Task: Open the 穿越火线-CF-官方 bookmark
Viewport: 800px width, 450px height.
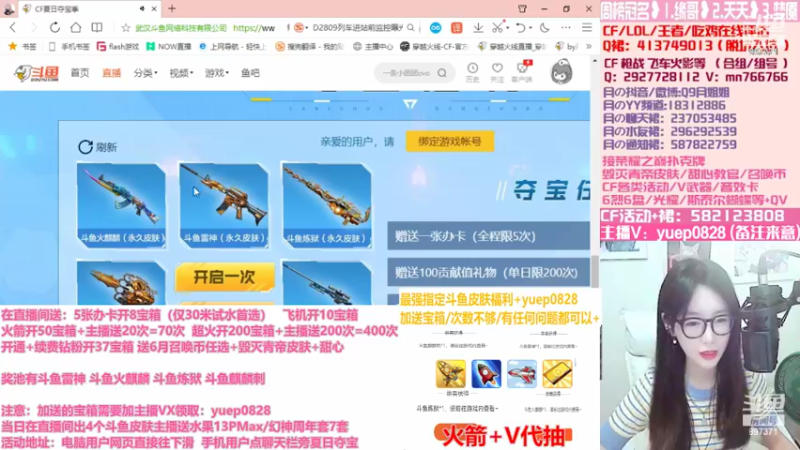Action: pos(434,46)
